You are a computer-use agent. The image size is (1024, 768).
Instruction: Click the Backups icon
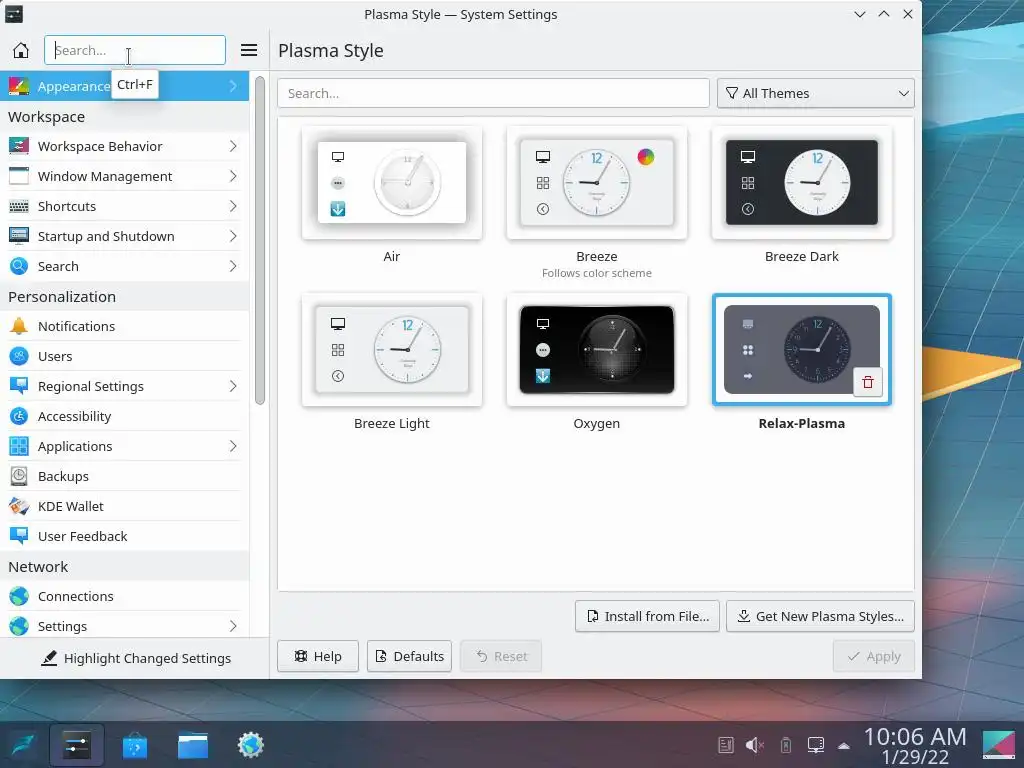coord(19,476)
